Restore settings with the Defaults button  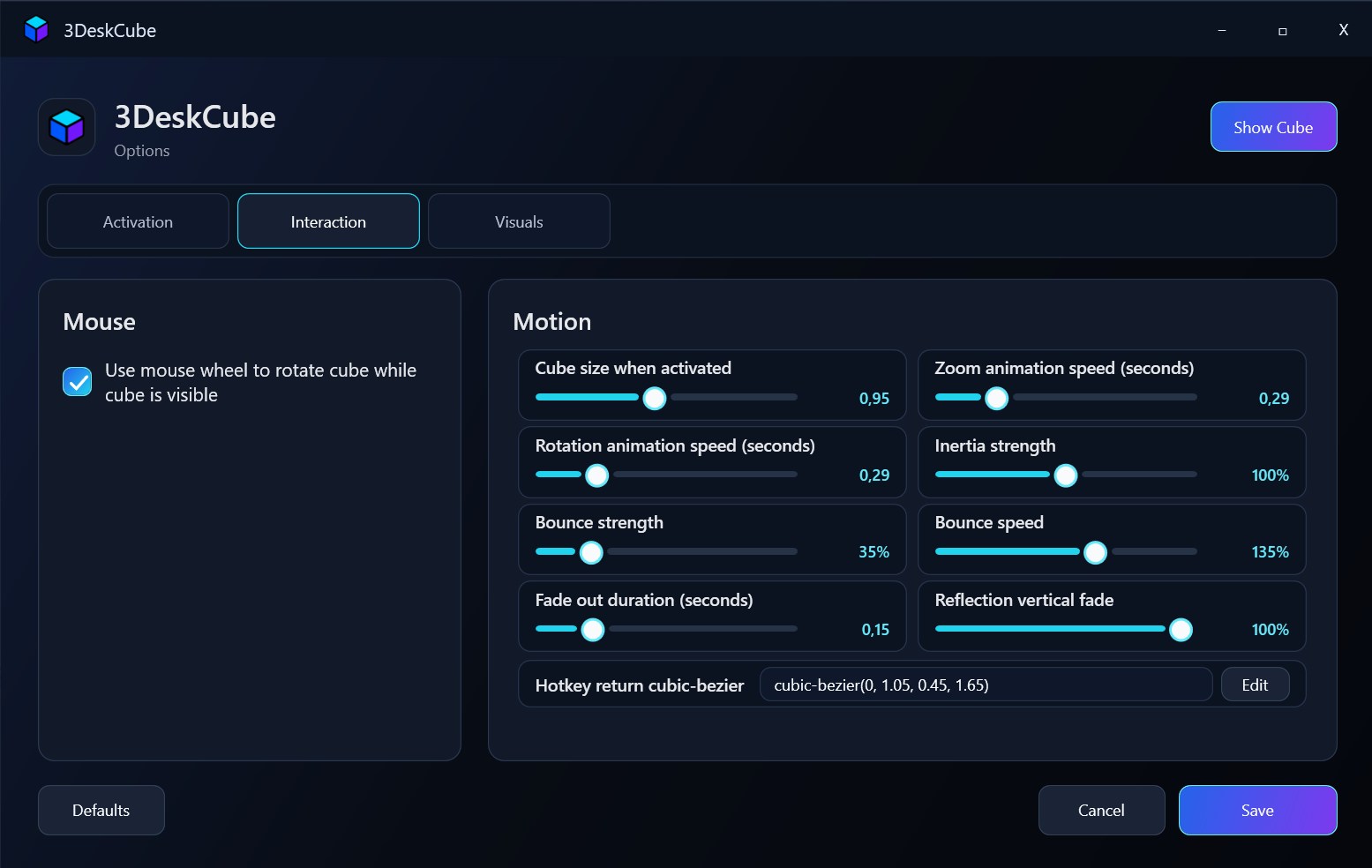point(101,810)
